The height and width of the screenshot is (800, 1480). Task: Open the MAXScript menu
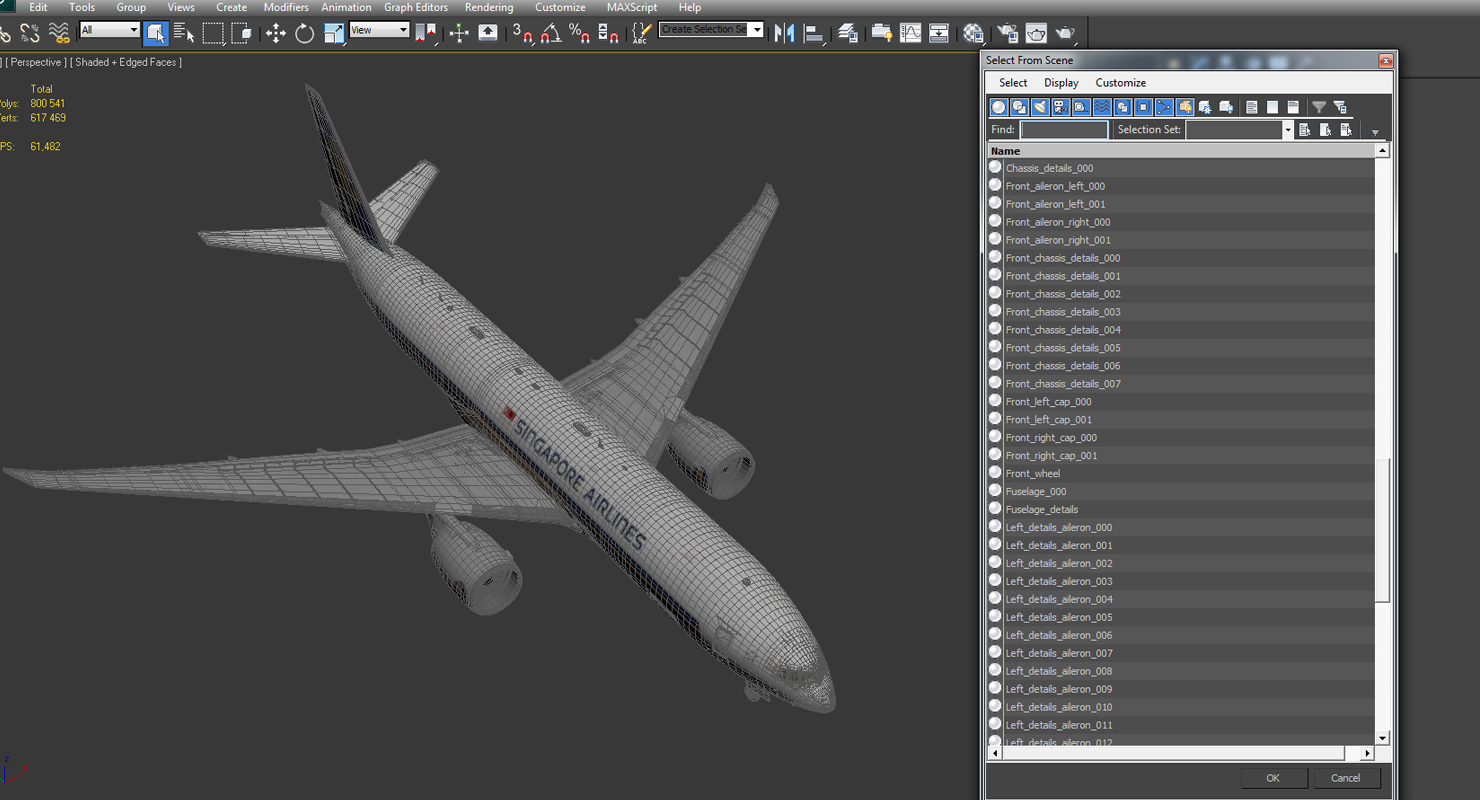tap(632, 7)
